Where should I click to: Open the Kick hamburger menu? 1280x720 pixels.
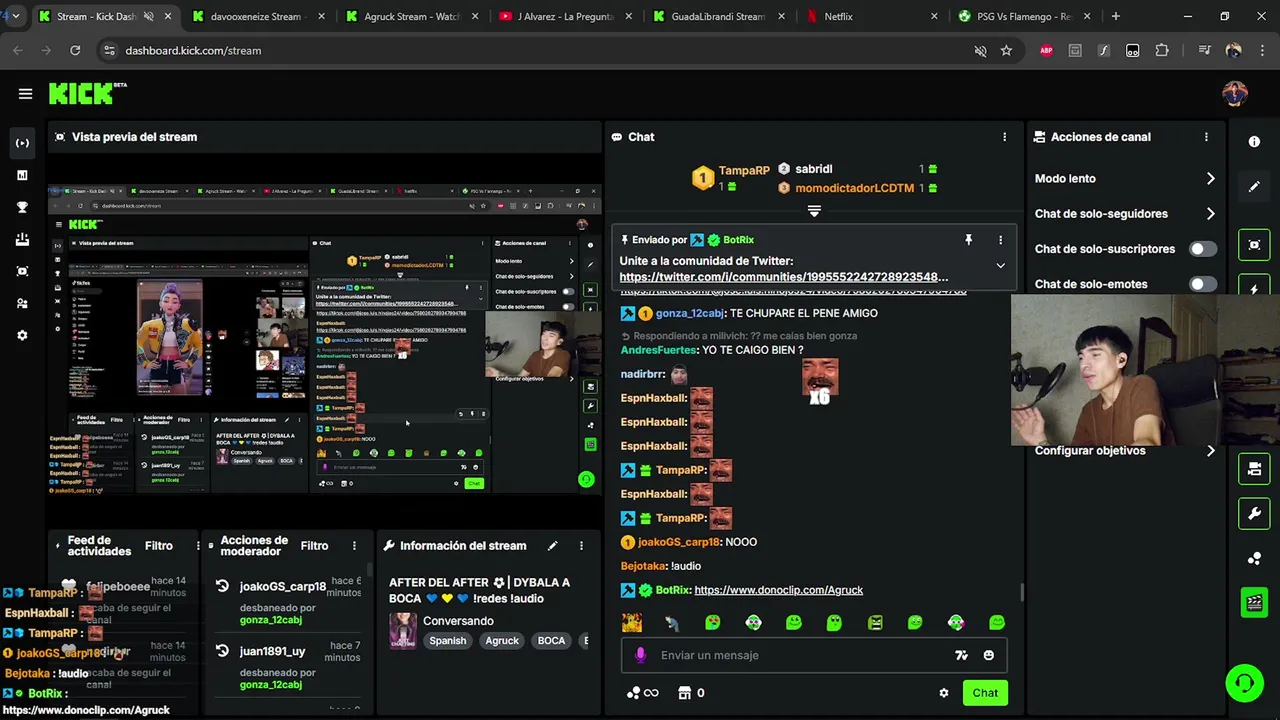click(x=25, y=94)
